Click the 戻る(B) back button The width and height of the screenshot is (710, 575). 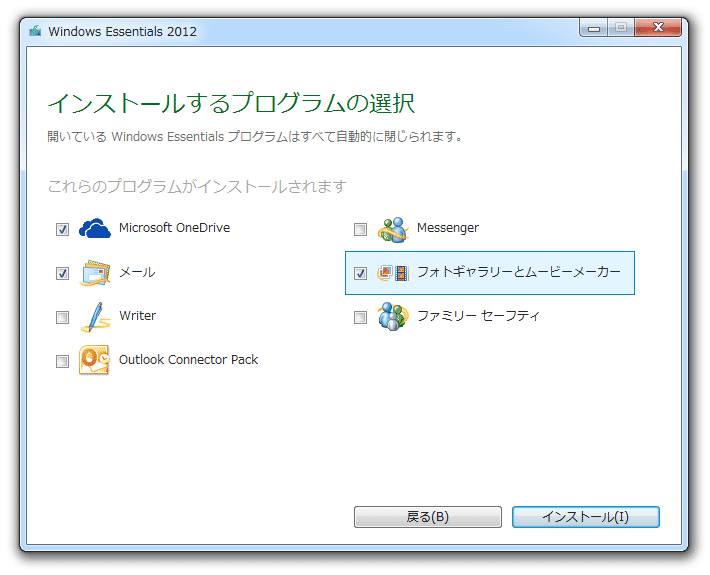(427, 517)
